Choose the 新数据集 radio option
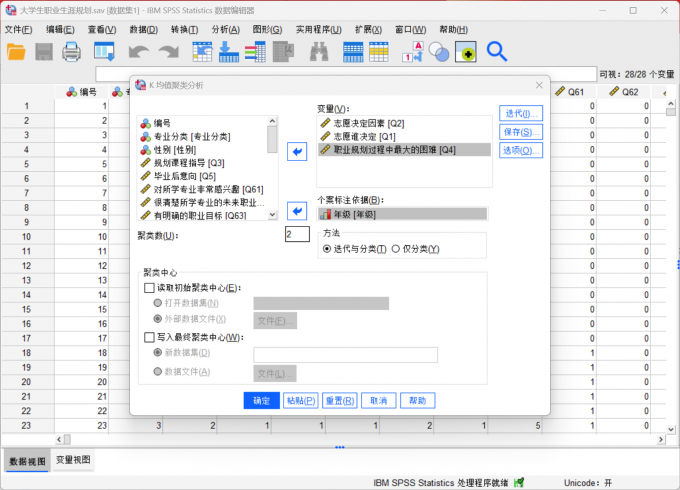Viewport: 680px width, 490px height. pos(158,353)
